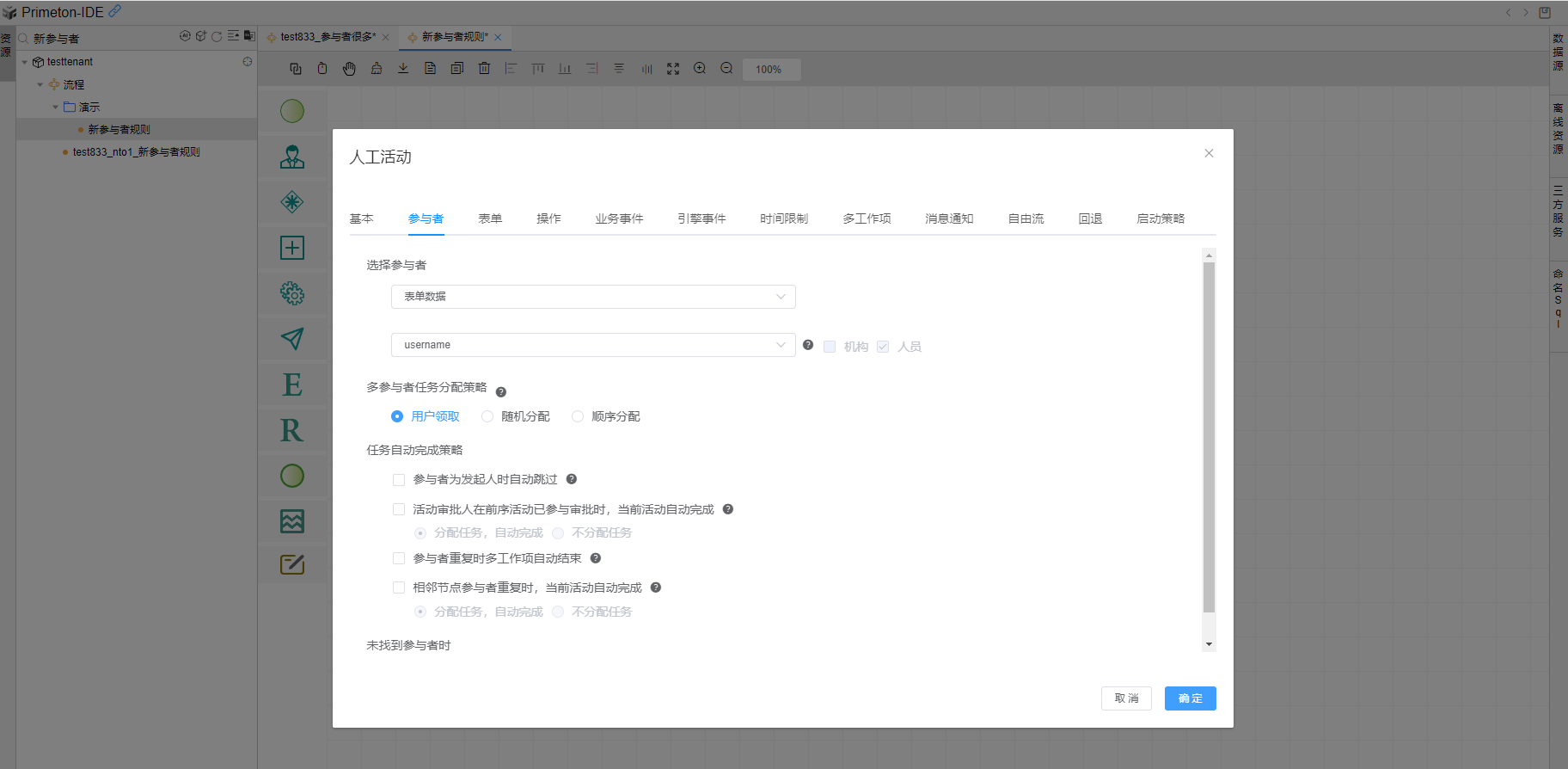Select the 随机分配 radio option

tap(487, 416)
